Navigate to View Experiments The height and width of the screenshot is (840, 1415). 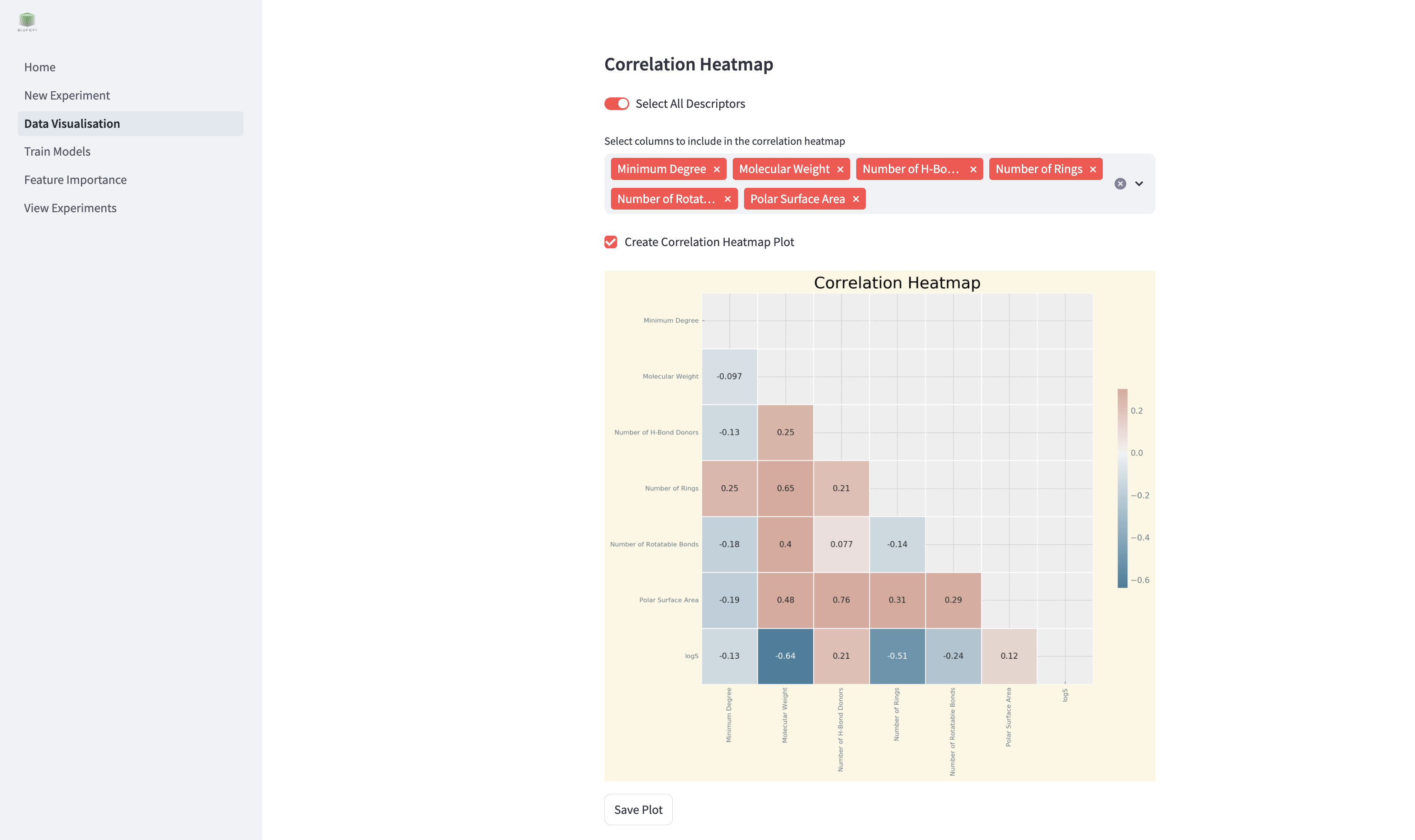click(x=70, y=208)
